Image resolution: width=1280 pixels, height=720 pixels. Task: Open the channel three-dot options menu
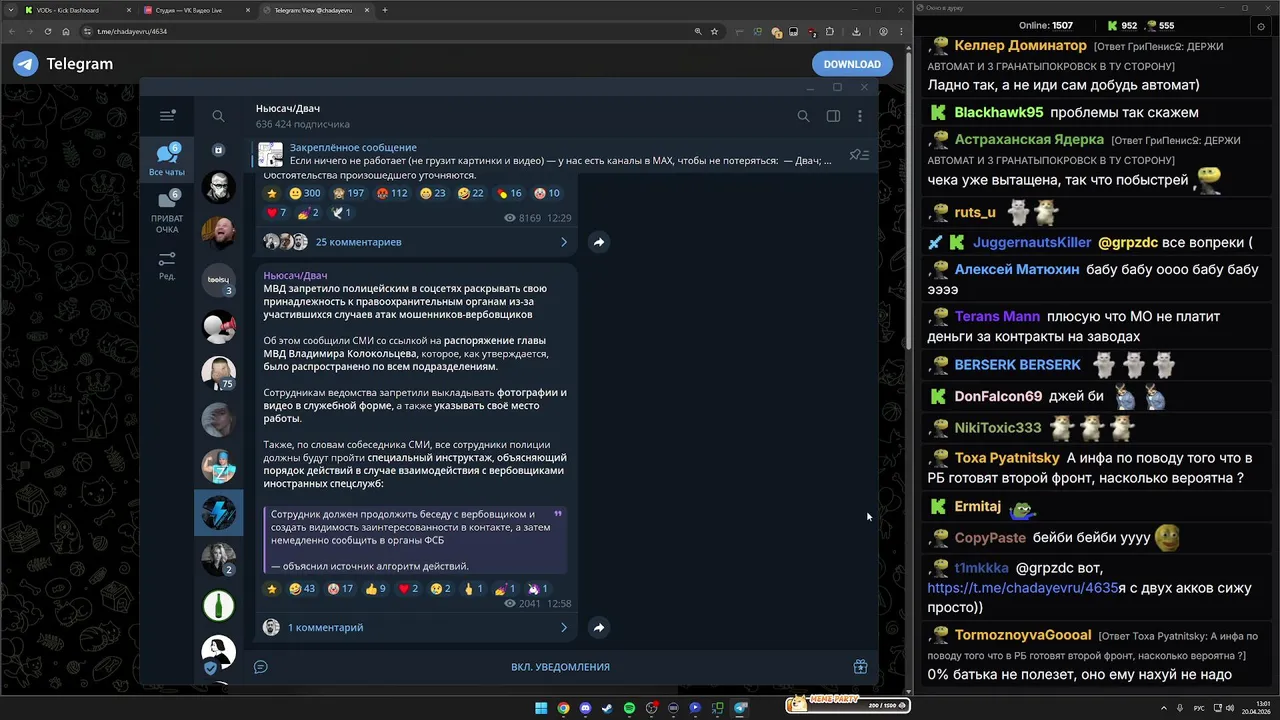coord(860,116)
